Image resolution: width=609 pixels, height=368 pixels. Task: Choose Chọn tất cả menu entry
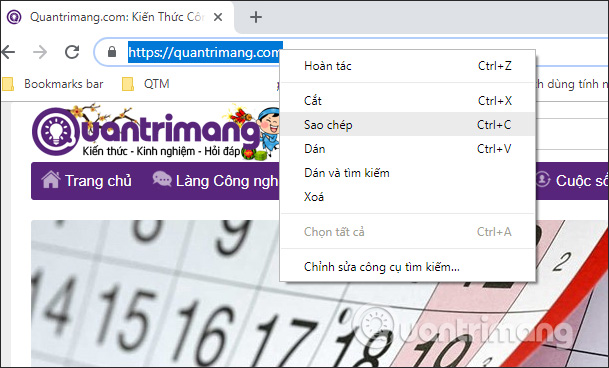407,232
